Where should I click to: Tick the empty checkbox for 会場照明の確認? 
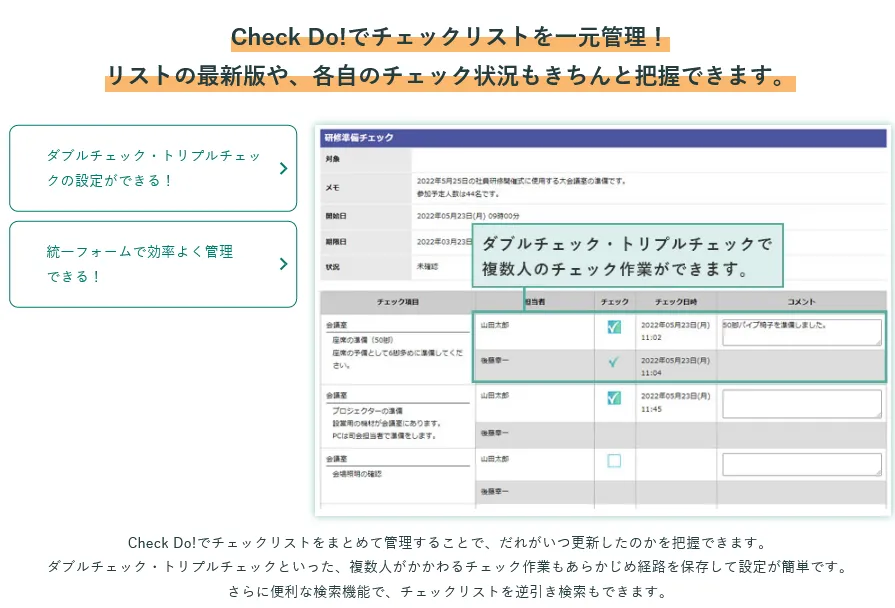coord(614,461)
